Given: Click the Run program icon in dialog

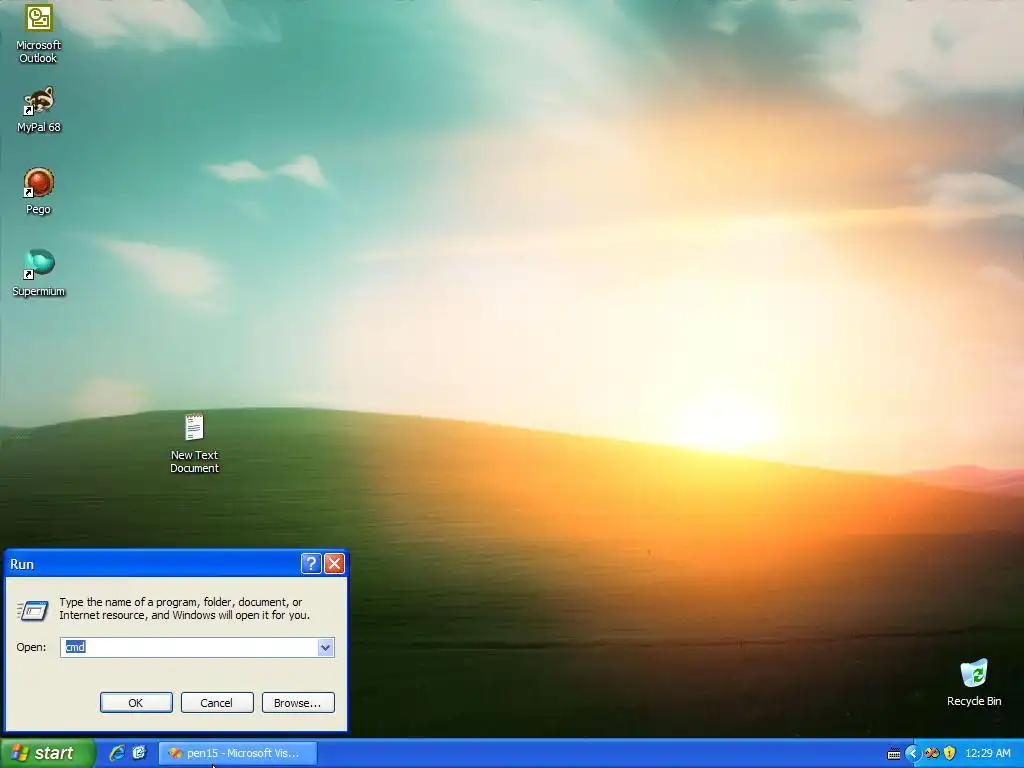Looking at the screenshot, I should point(33,611).
